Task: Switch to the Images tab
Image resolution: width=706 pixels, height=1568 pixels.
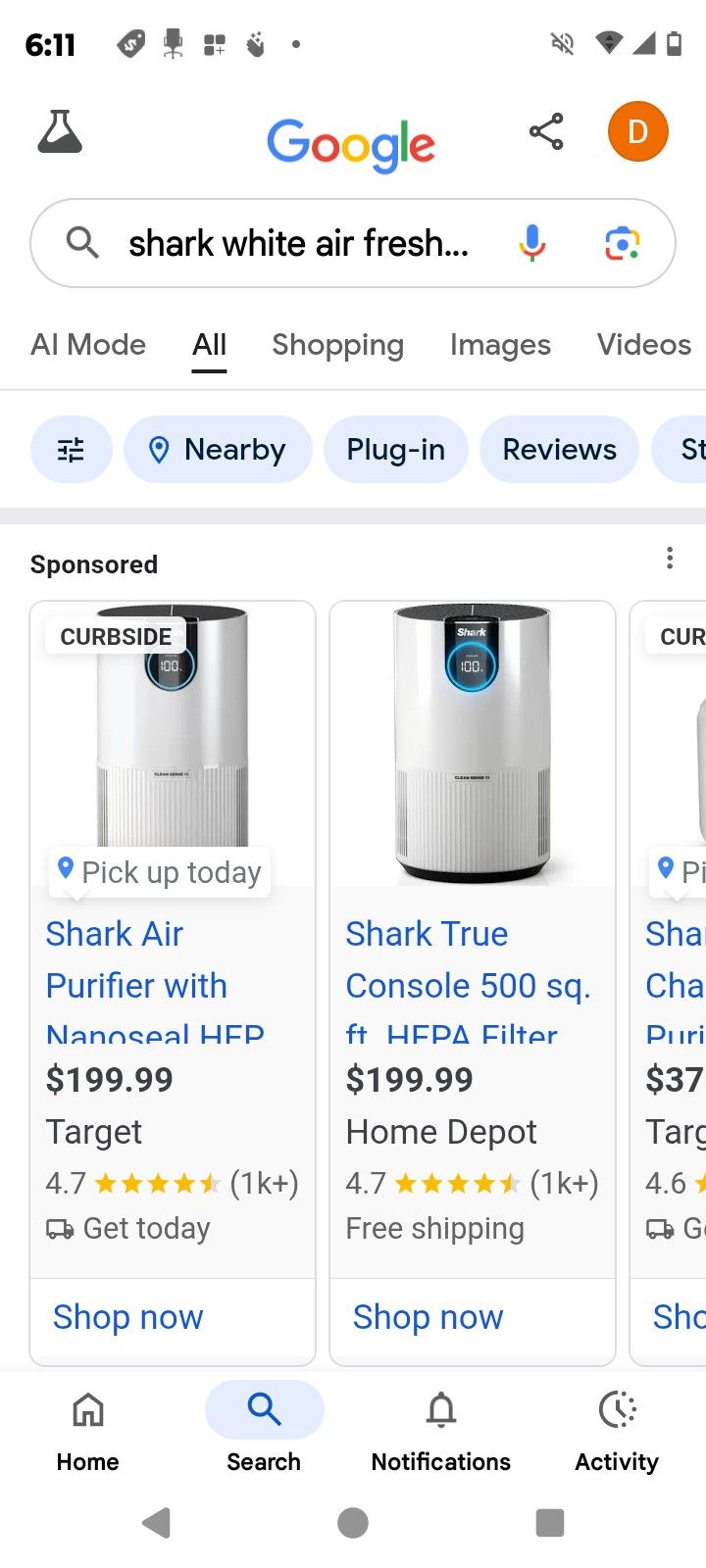Action: 500,345
